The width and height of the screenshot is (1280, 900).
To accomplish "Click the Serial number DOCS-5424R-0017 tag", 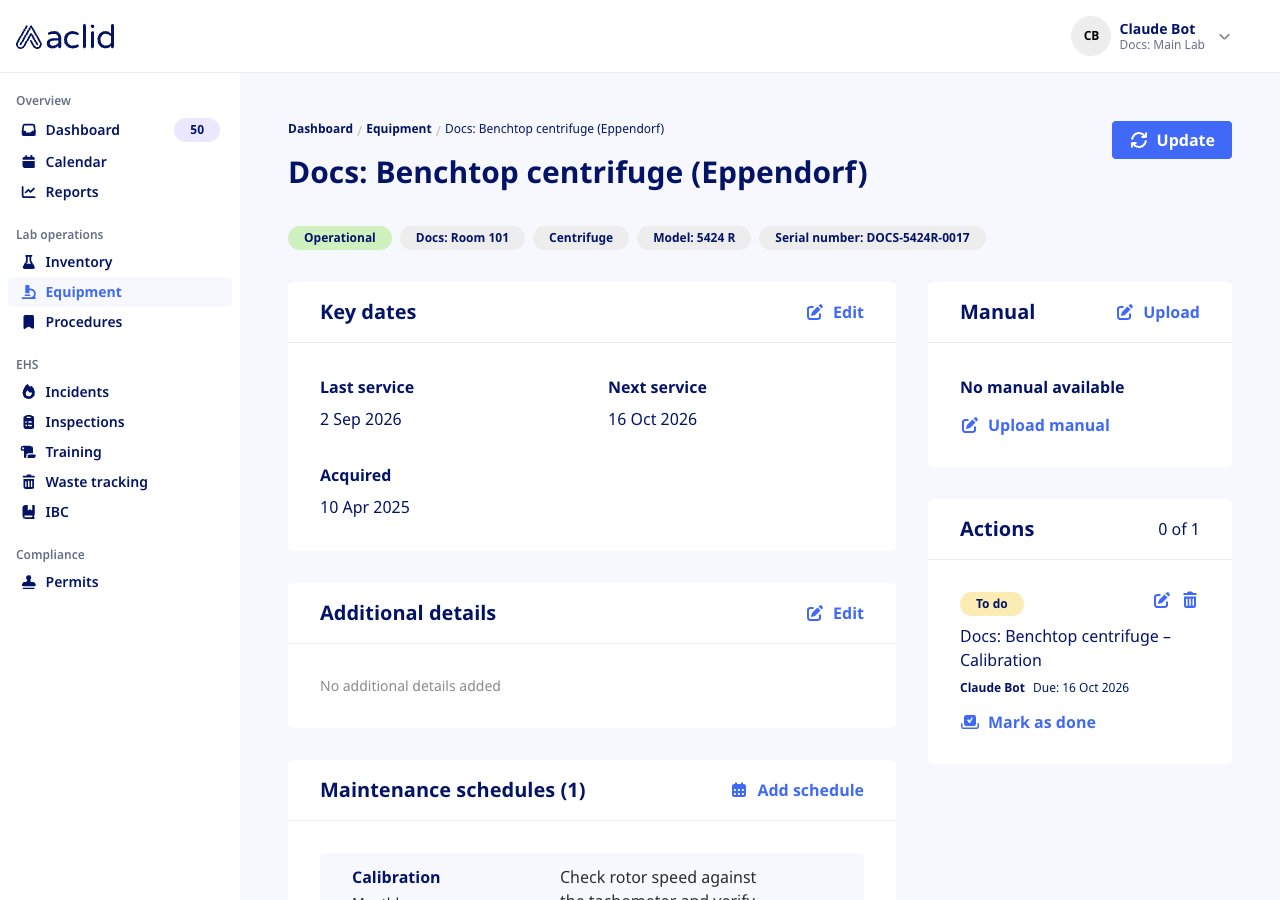I will (872, 238).
